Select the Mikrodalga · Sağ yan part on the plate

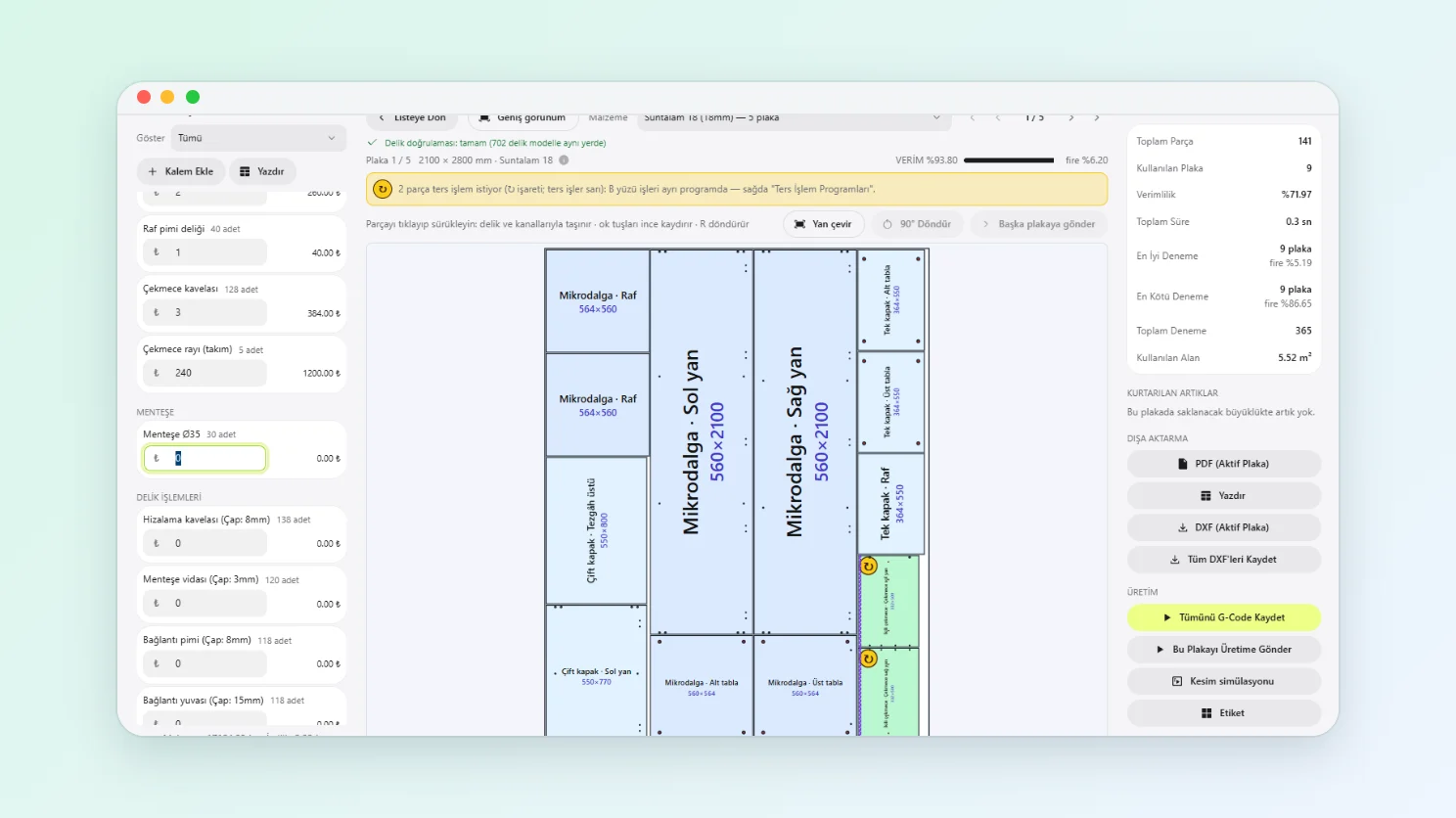coord(805,441)
